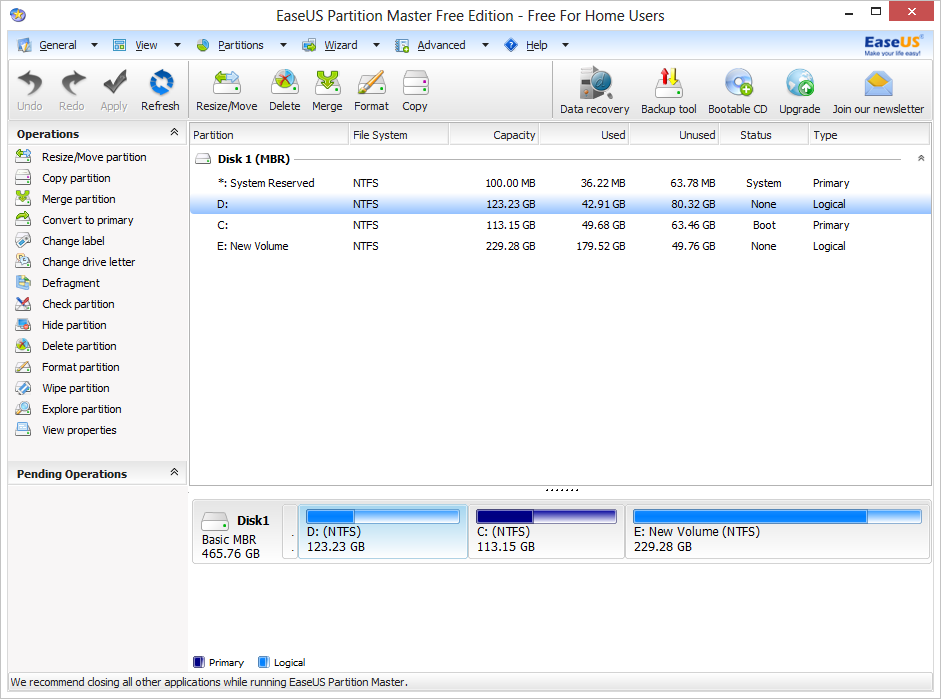Click the Upgrade globe icon
Screen dimensions: 941x699
(799, 83)
